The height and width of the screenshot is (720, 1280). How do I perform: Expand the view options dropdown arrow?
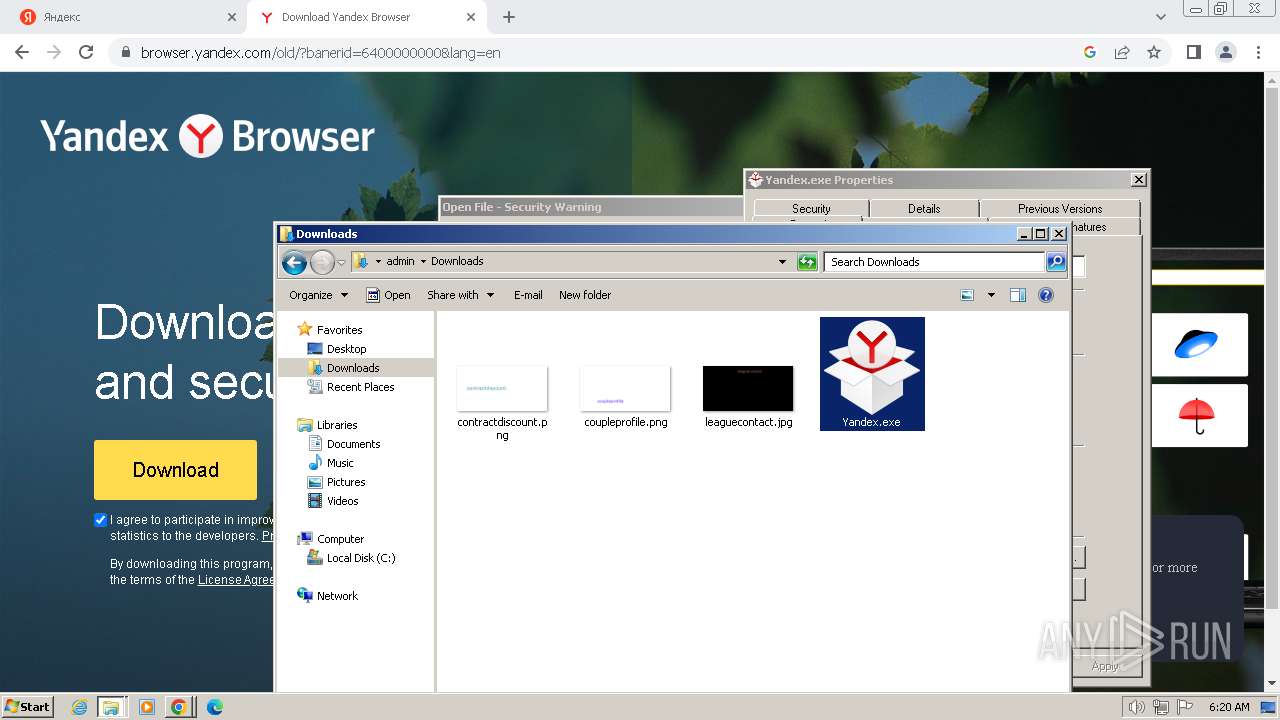[991, 295]
